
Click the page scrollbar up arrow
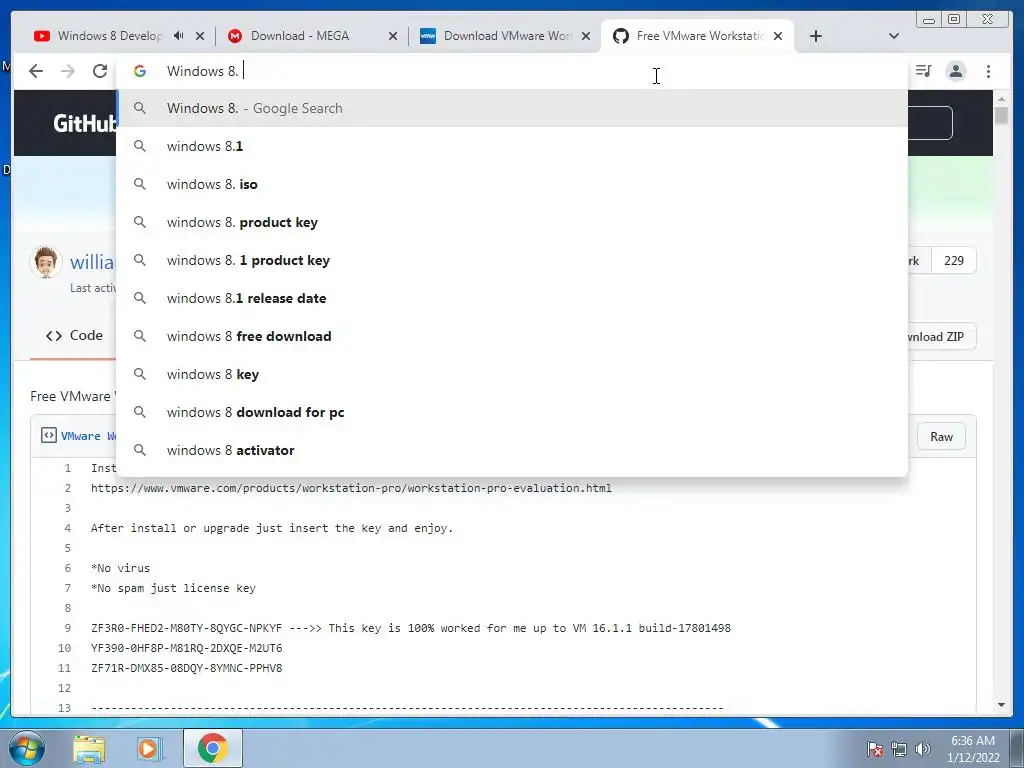point(1001,99)
